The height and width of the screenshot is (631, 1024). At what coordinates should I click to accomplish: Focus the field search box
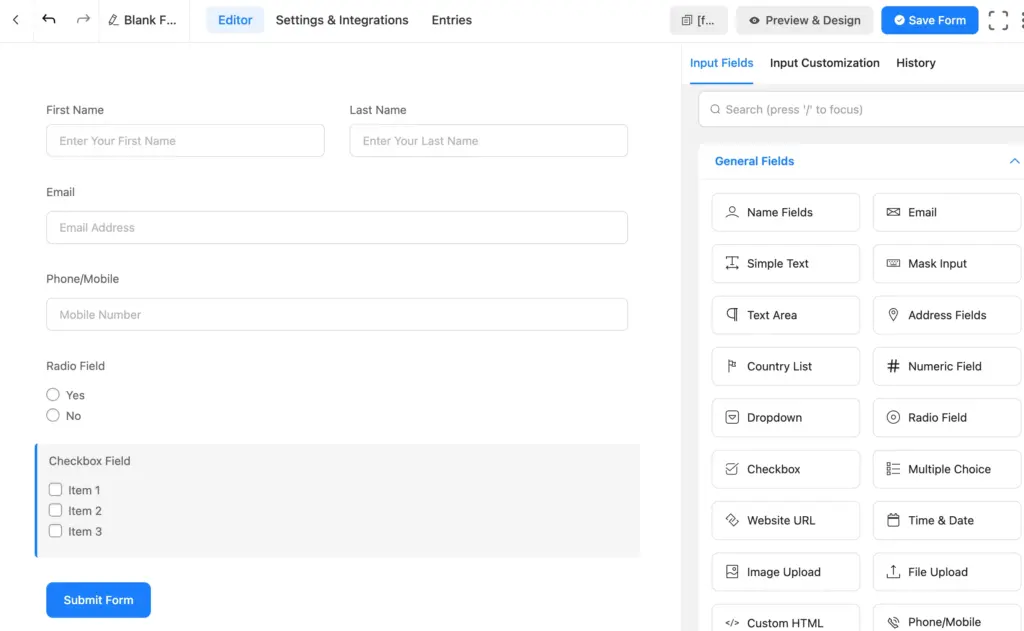tap(860, 109)
